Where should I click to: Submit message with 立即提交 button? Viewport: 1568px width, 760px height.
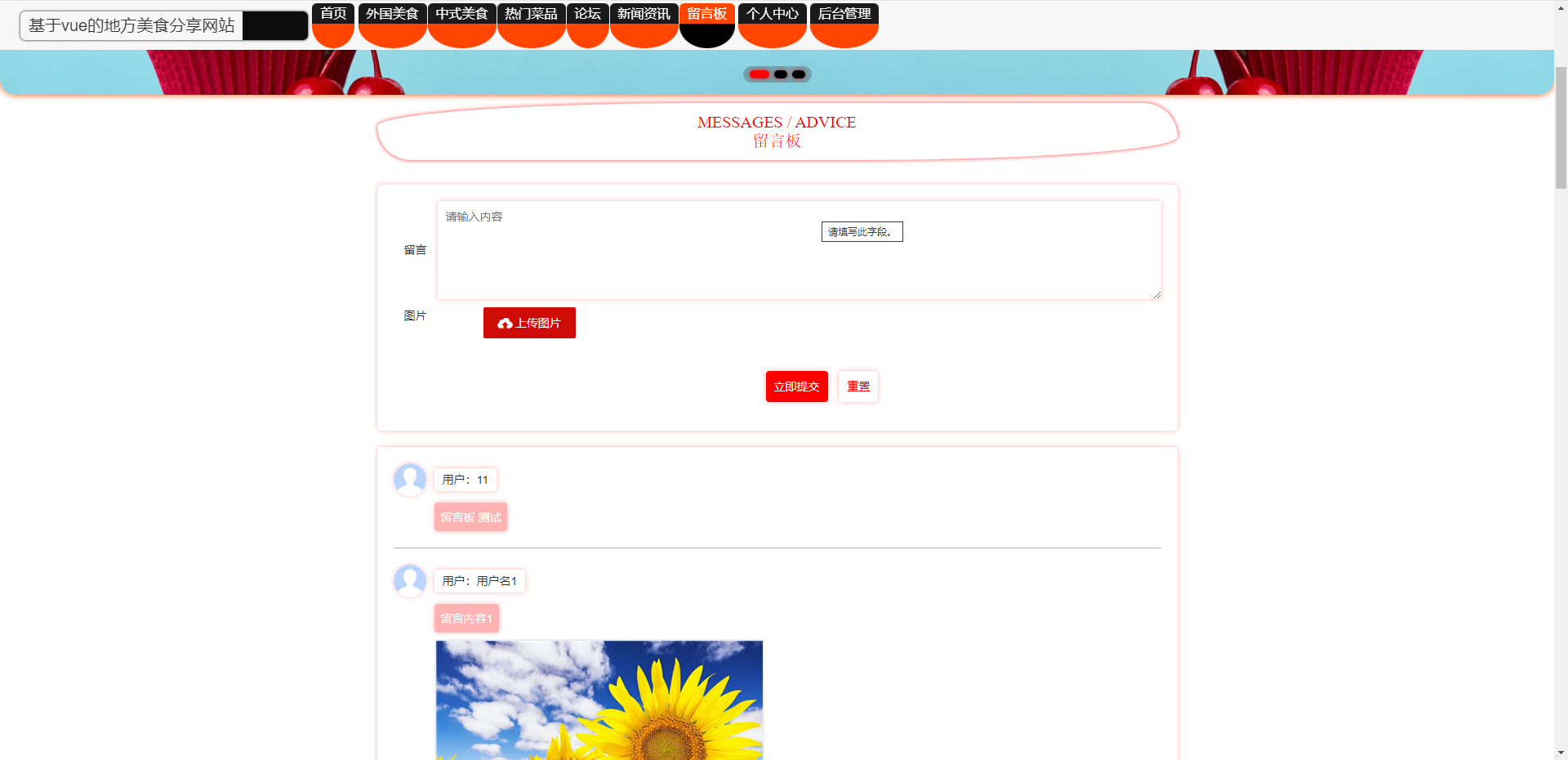(796, 387)
